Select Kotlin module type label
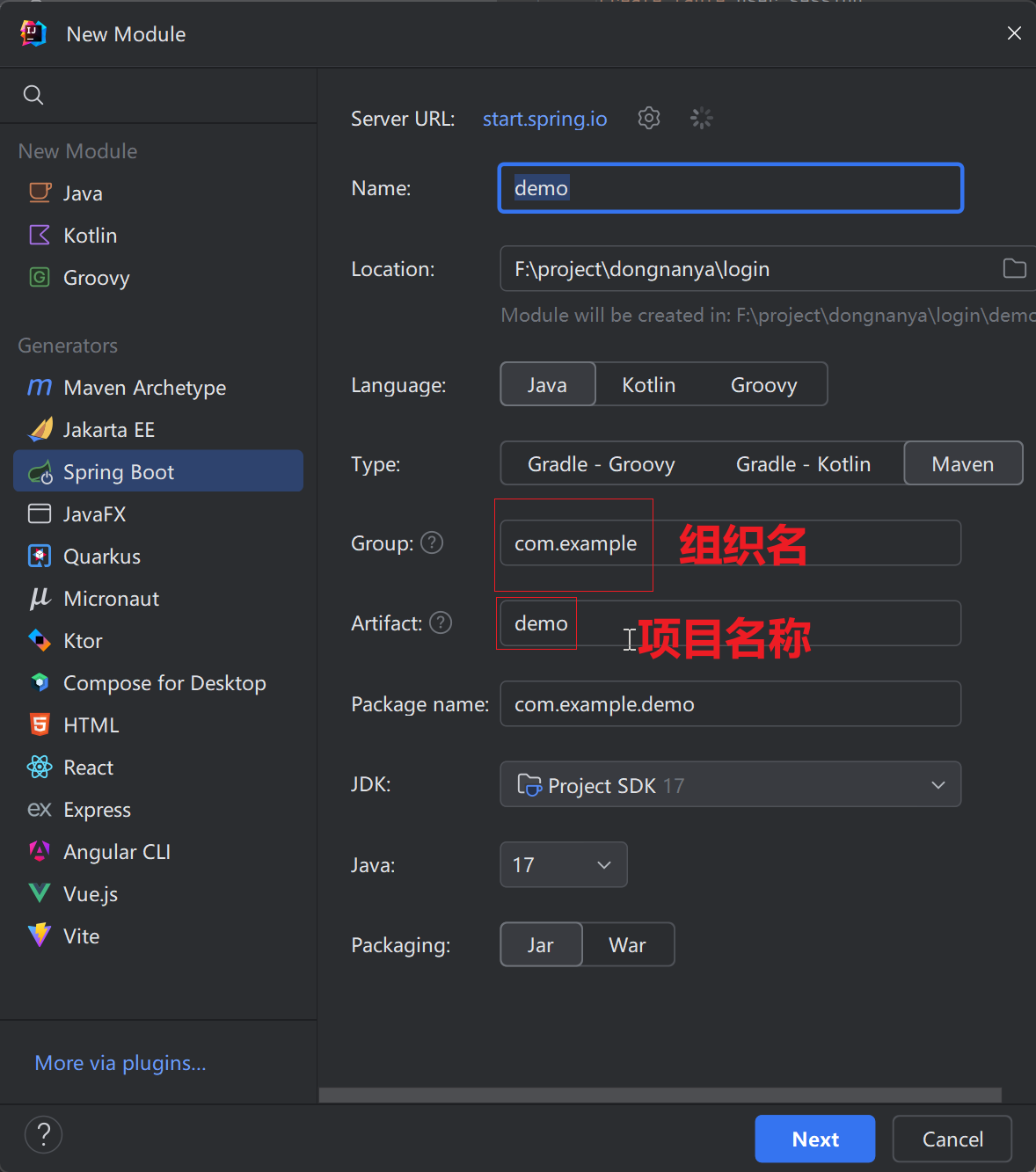The width and height of the screenshot is (1036, 1172). coord(90,235)
